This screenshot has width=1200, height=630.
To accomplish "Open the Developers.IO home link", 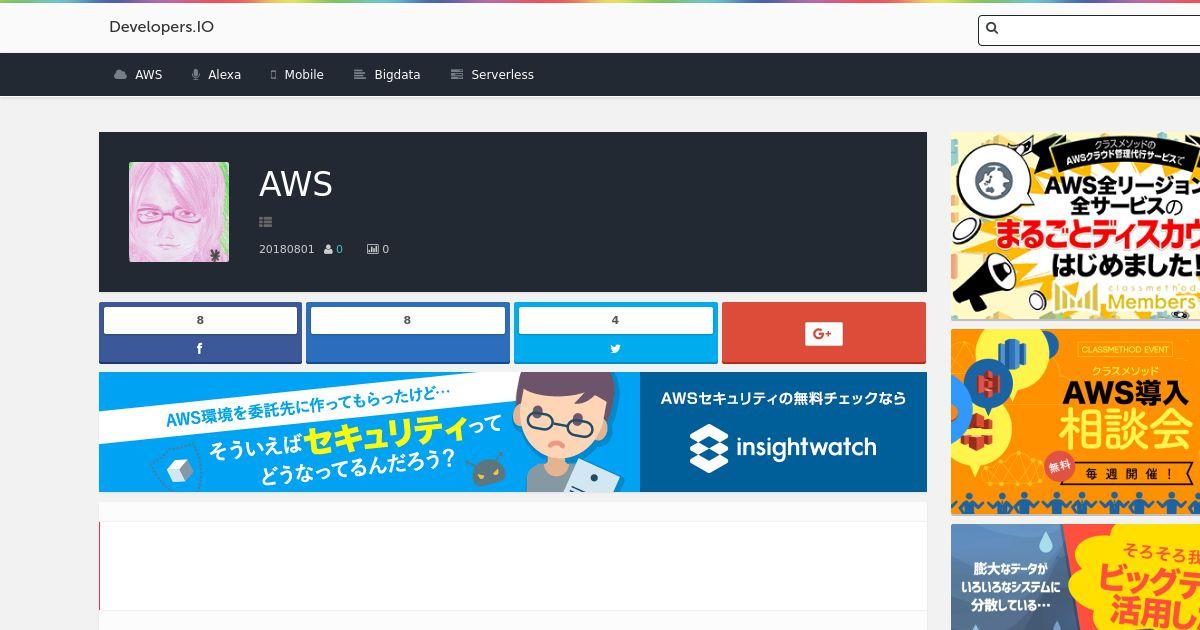I will pos(161,27).
